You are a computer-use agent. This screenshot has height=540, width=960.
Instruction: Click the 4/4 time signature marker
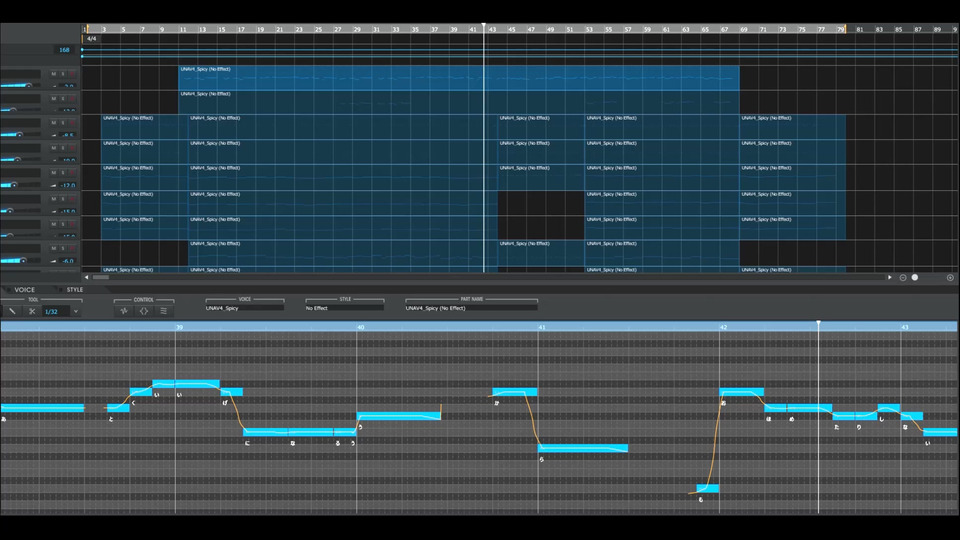coord(92,39)
